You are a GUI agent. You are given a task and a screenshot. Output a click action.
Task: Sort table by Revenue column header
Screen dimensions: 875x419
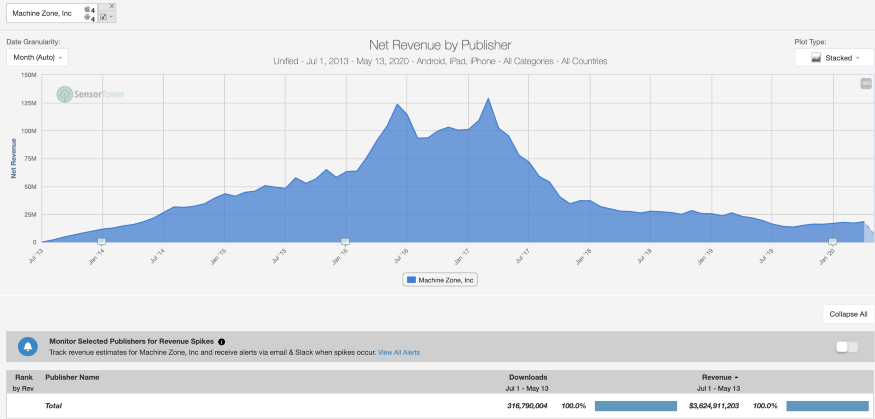click(x=720, y=377)
